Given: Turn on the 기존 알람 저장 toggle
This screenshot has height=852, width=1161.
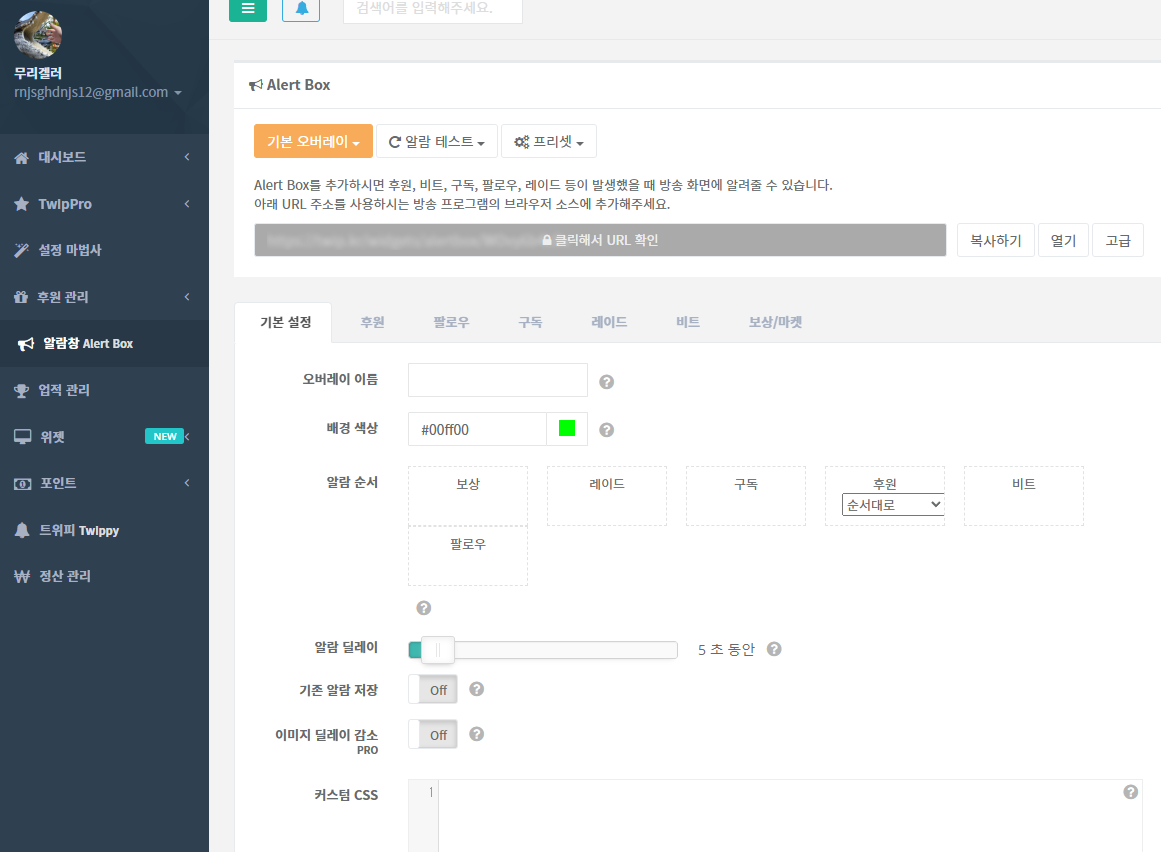Looking at the screenshot, I should click(432, 689).
